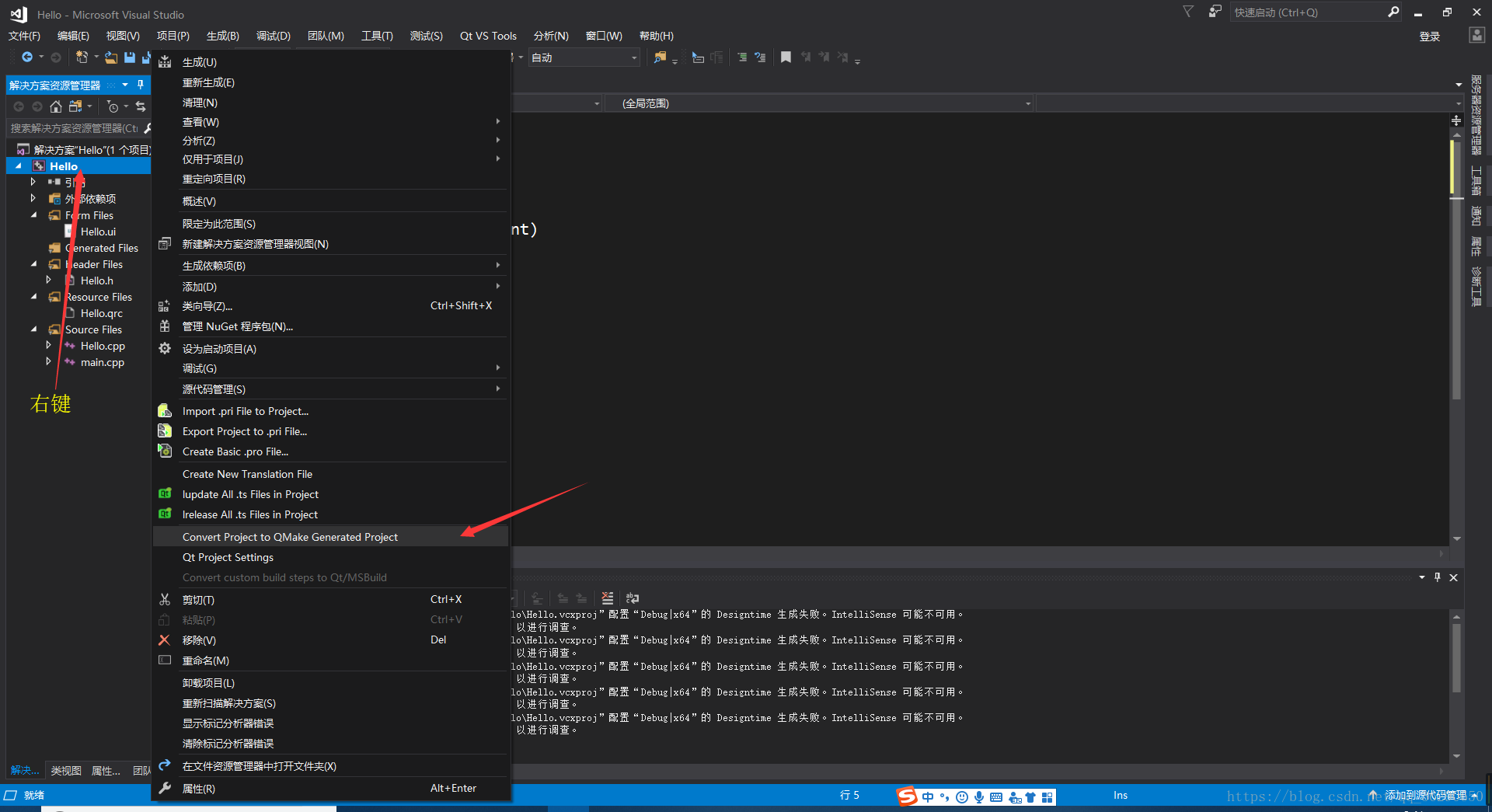The image size is (1492, 812).
Task: Select 属性(R) at the menu bottom
Action: click(331, 789)
